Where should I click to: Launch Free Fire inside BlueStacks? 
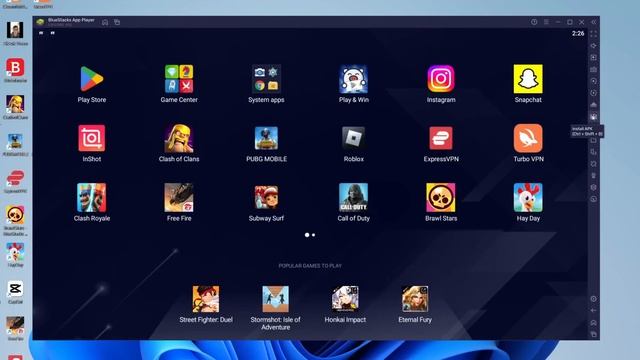pyautogui.click(x=179, y=198)
